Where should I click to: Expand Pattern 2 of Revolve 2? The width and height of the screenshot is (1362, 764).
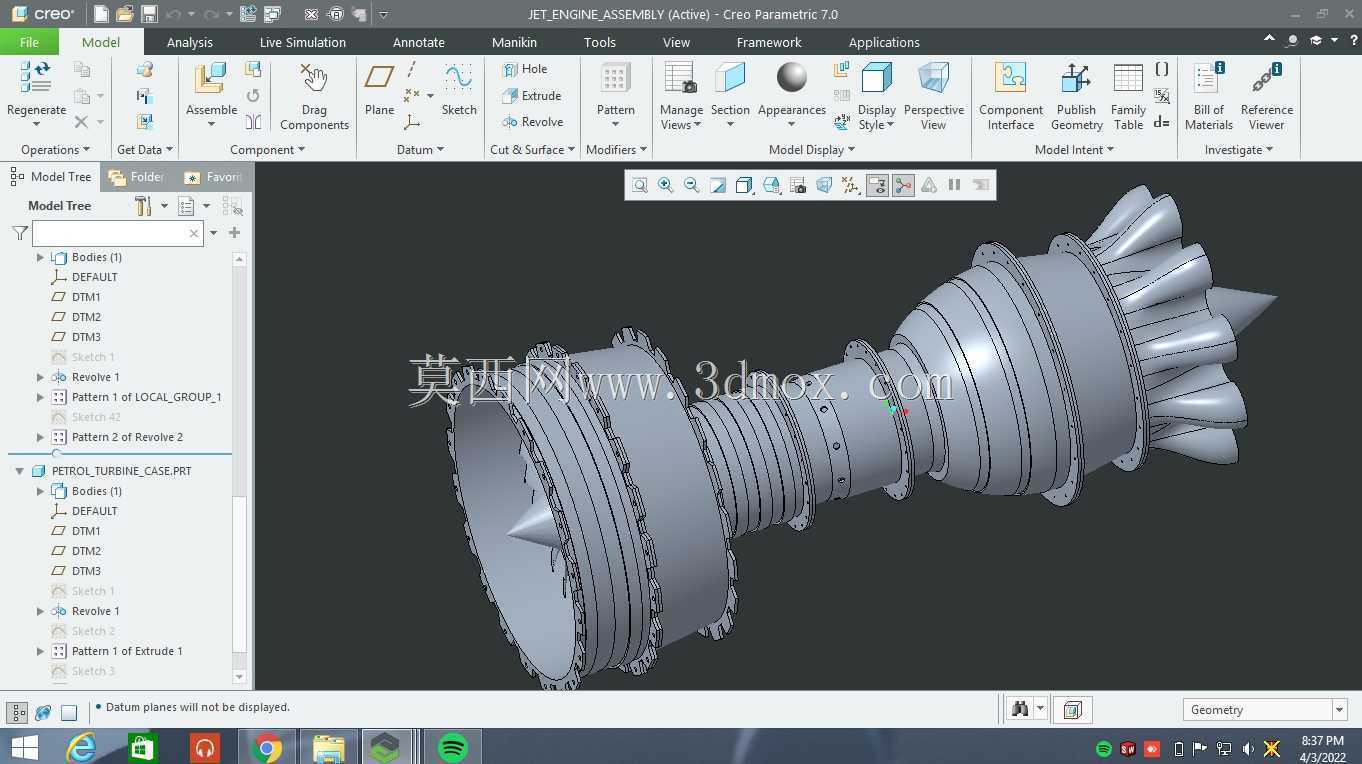[40, 437]
